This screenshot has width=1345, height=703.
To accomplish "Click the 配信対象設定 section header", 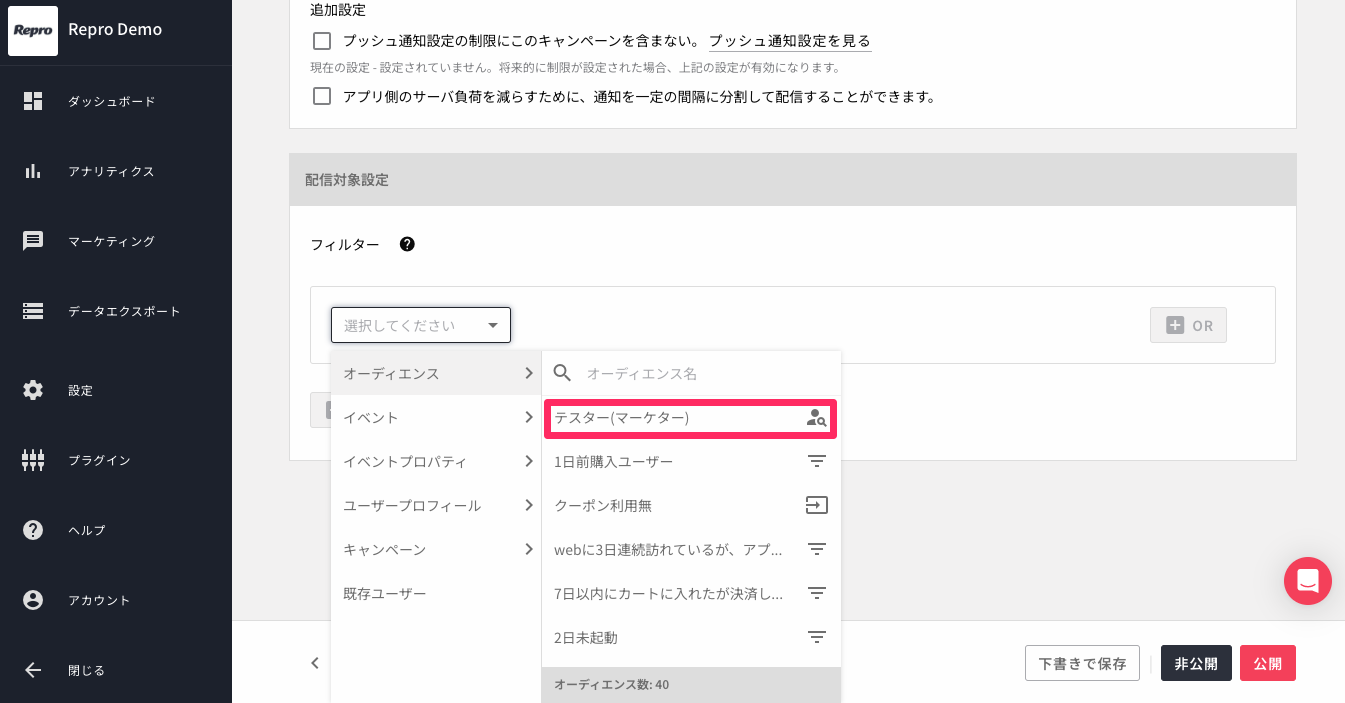I will pos(793,180).
